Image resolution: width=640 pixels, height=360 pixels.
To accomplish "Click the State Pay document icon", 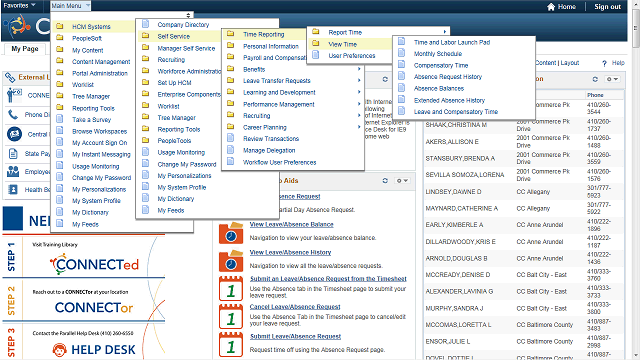I will tap(13, 154).
